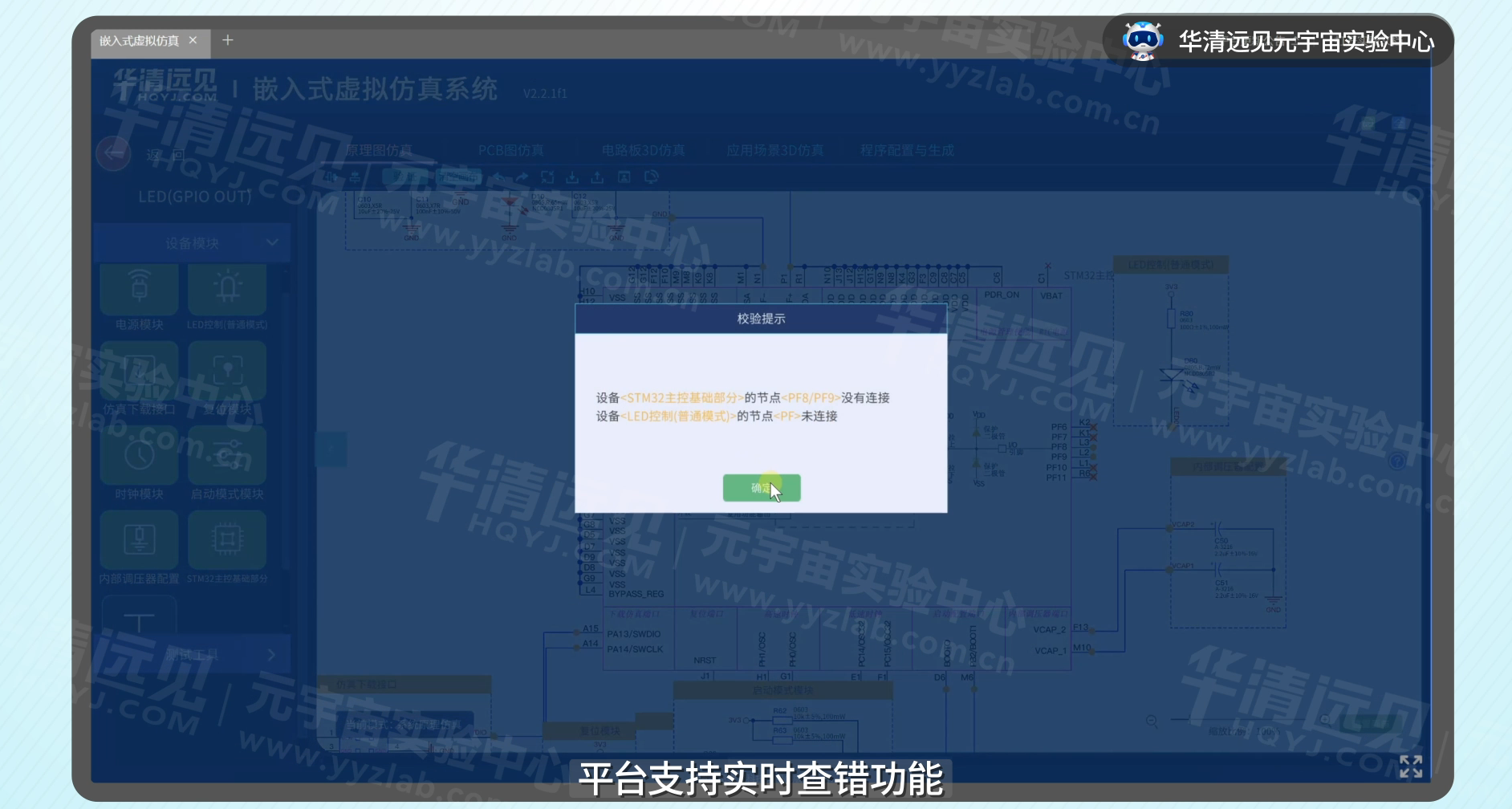
Task: Click the orange <STM32主控基础部分> text in the dialog
Action: point(682,398)
